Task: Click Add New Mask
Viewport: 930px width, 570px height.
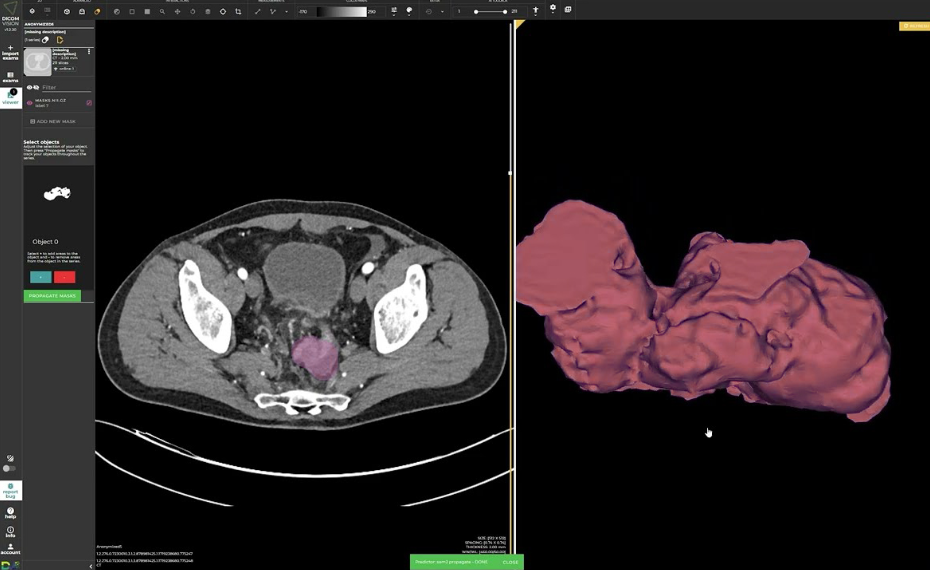Action: point(56,121)
